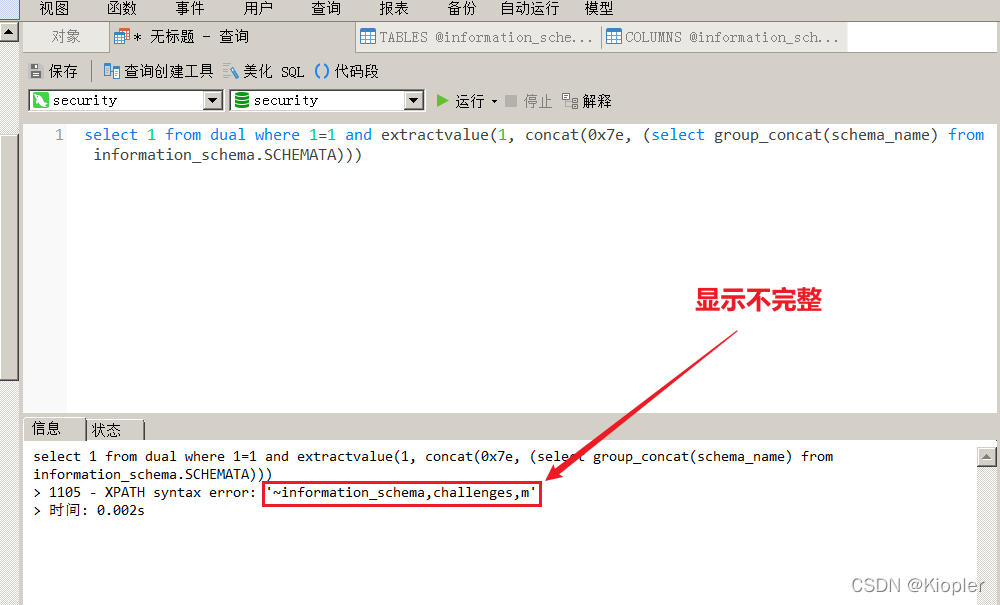The image size is (1000, 605).
Task: Click the connection icon beside security dropdown
Action: [x=41, y=100]
